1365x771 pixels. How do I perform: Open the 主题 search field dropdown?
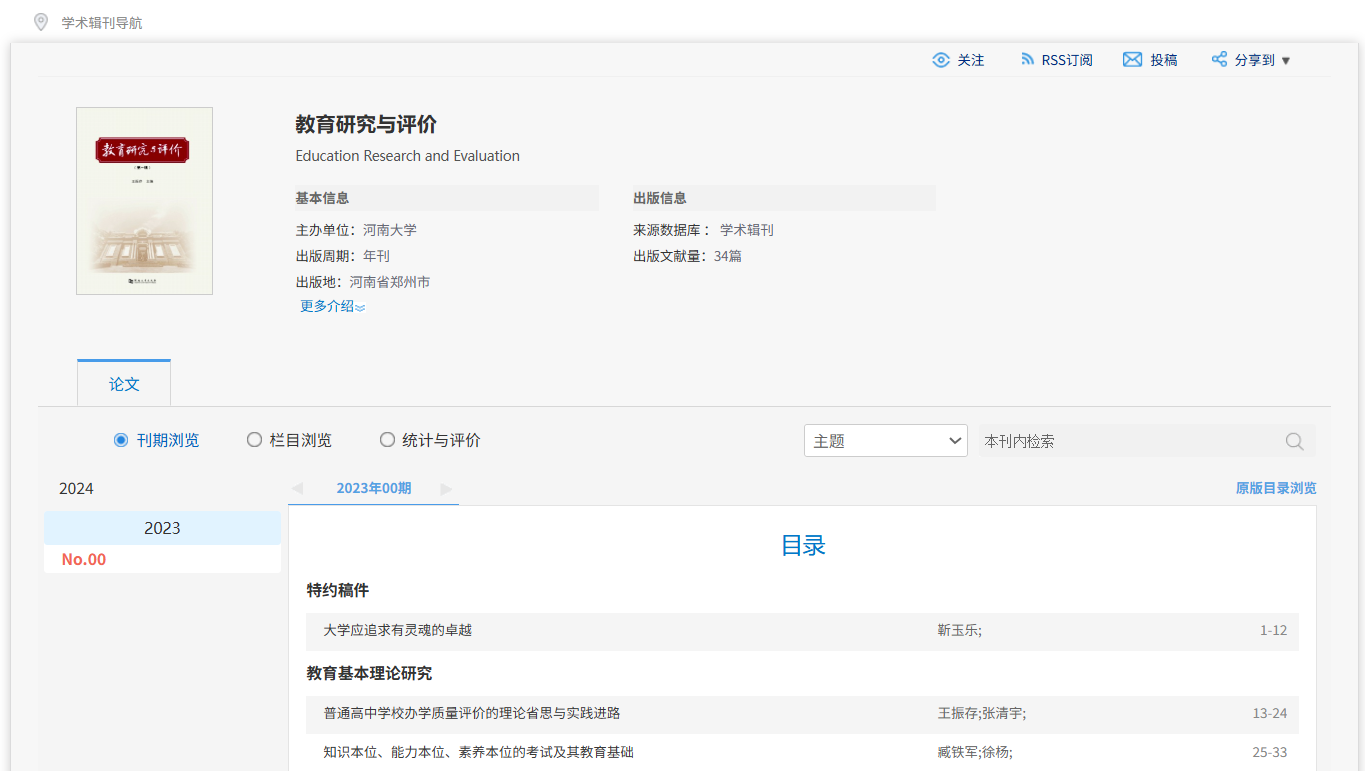pos(885,441)
